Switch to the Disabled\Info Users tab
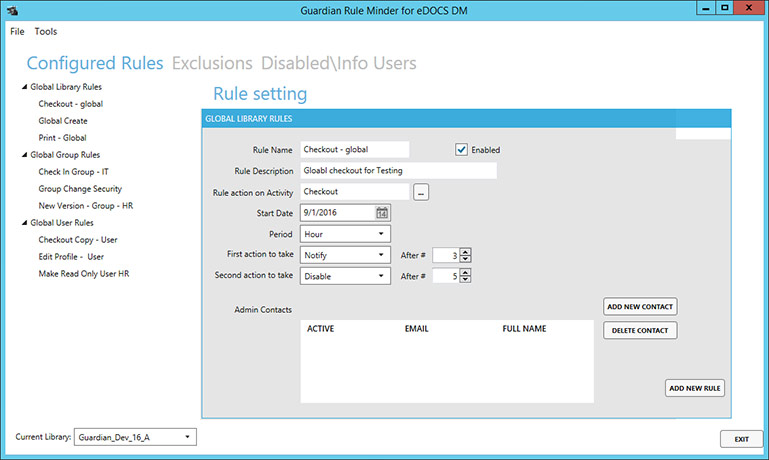 tap(338, 63)
